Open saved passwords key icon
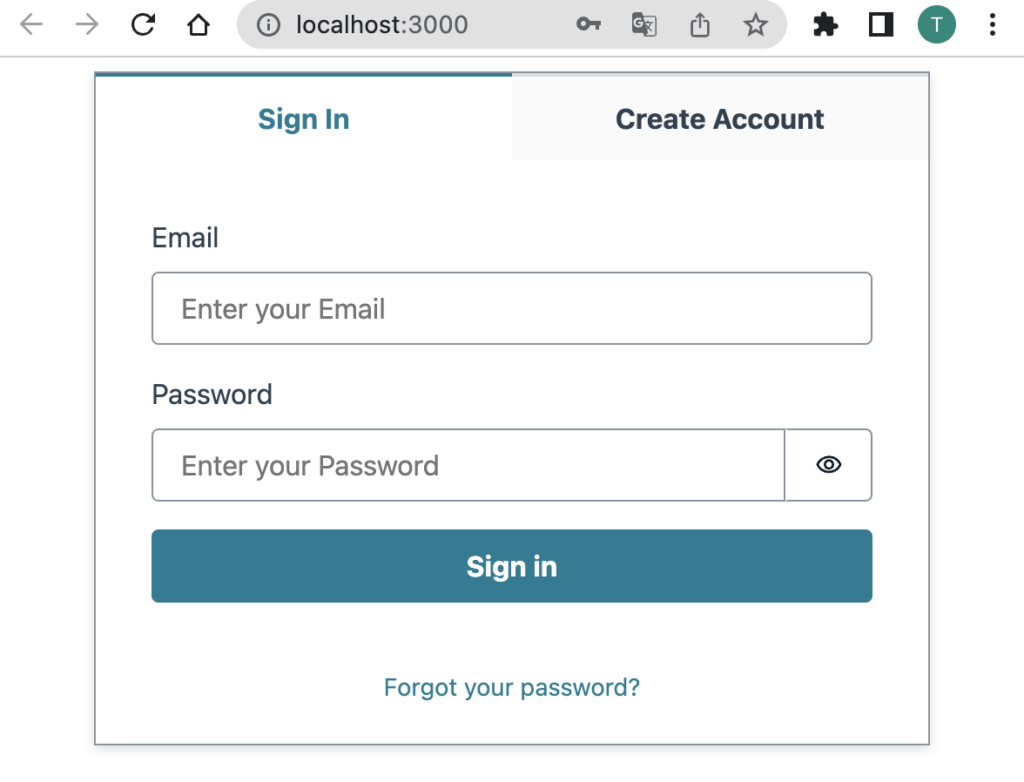Viewport: 1024px width, 782px height. pos(588,25)
